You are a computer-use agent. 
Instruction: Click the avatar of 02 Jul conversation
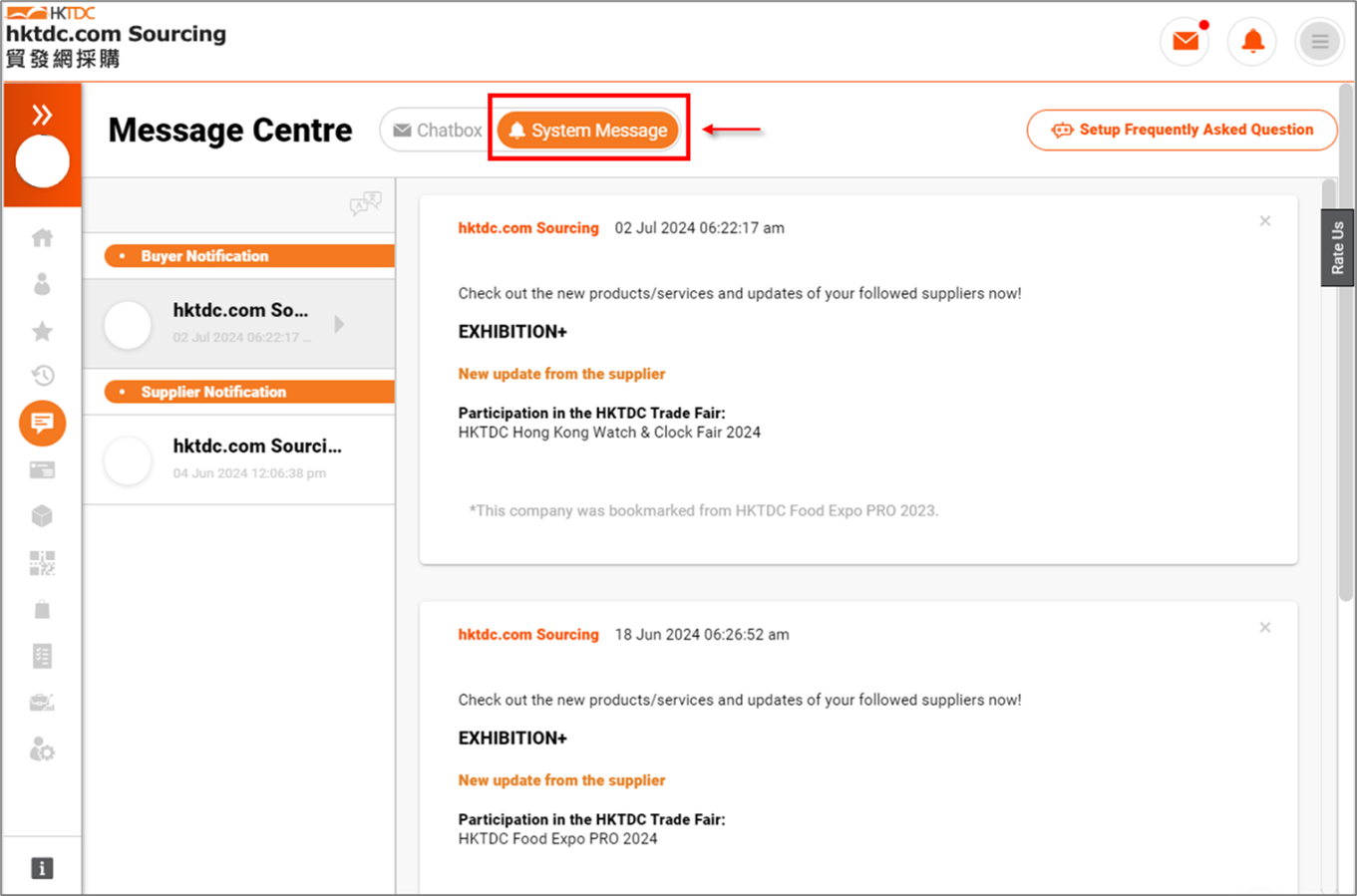[x=128, y=325]
